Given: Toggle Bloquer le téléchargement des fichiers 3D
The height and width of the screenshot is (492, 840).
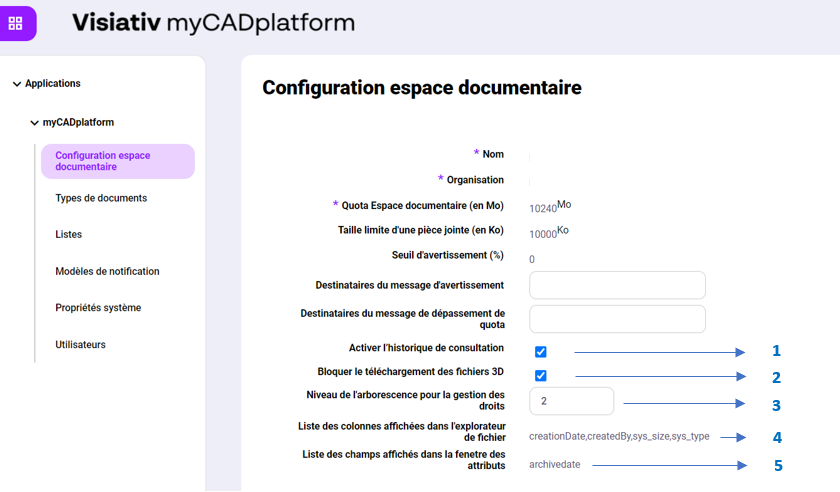Looking at the screenshot, I should (x=541, y=376).
